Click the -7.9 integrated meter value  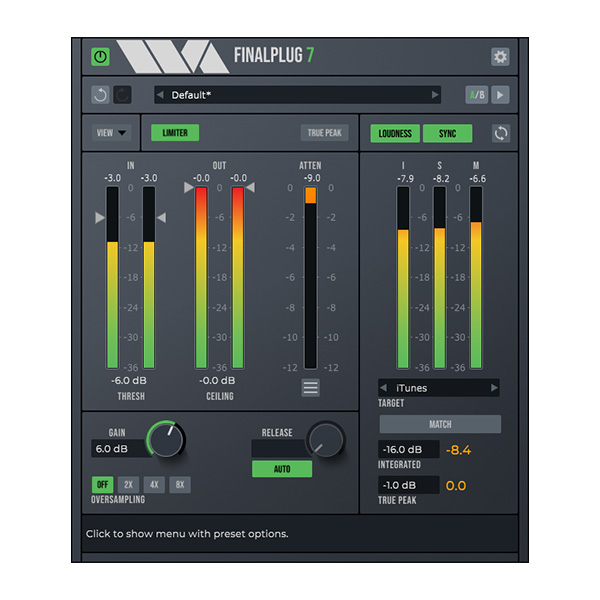point(405,179)
